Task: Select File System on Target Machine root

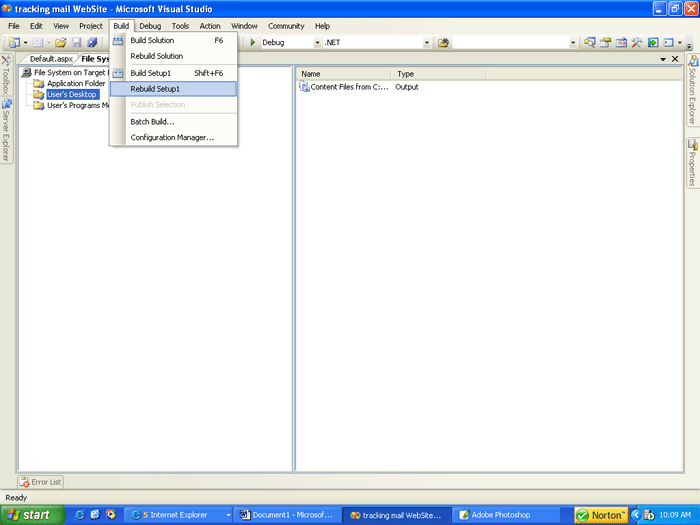Action: pyautogui.click(x=71, y=72)
